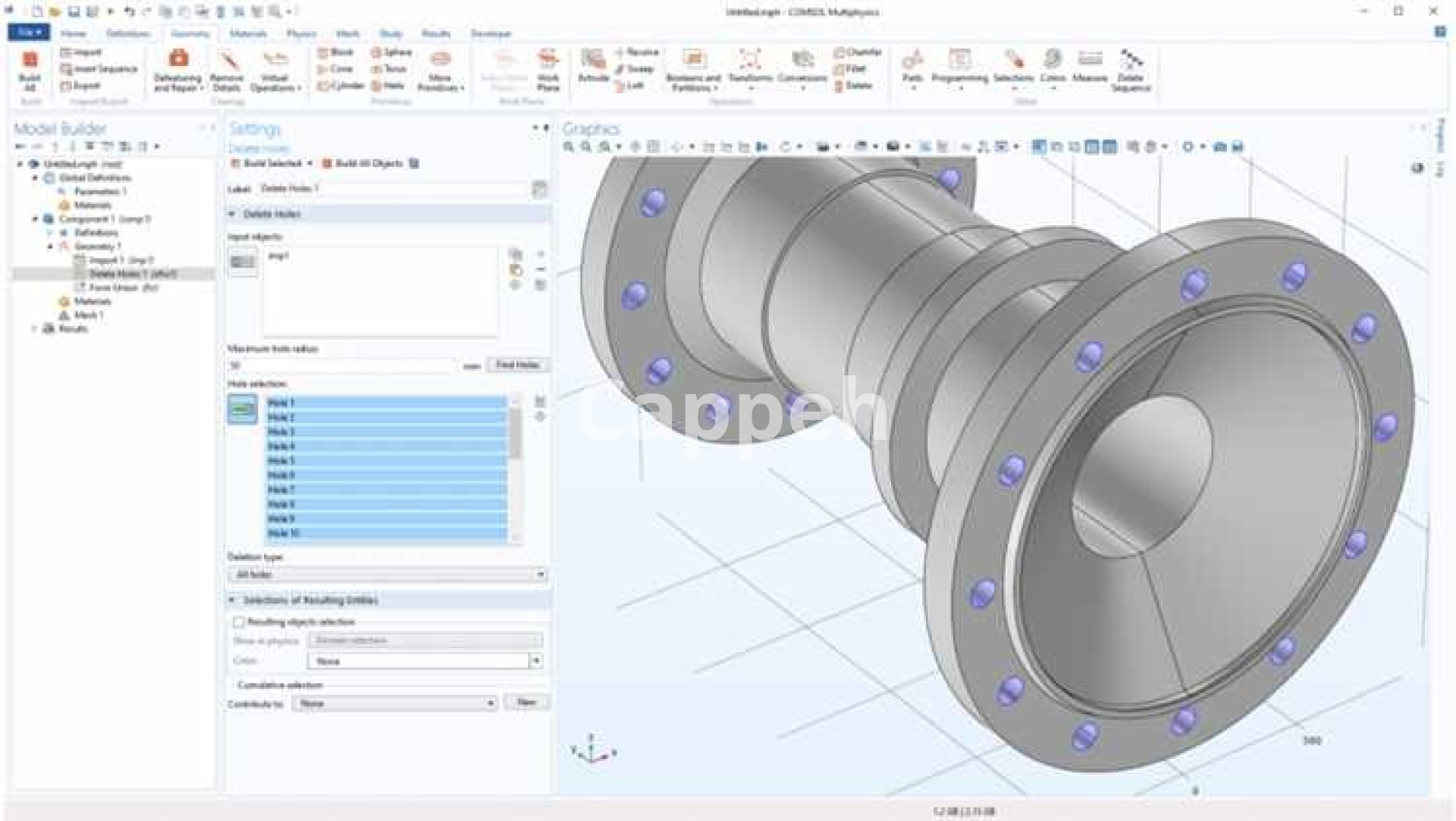Switch to the Materials ribbon tab

click(x=248, y=33)
